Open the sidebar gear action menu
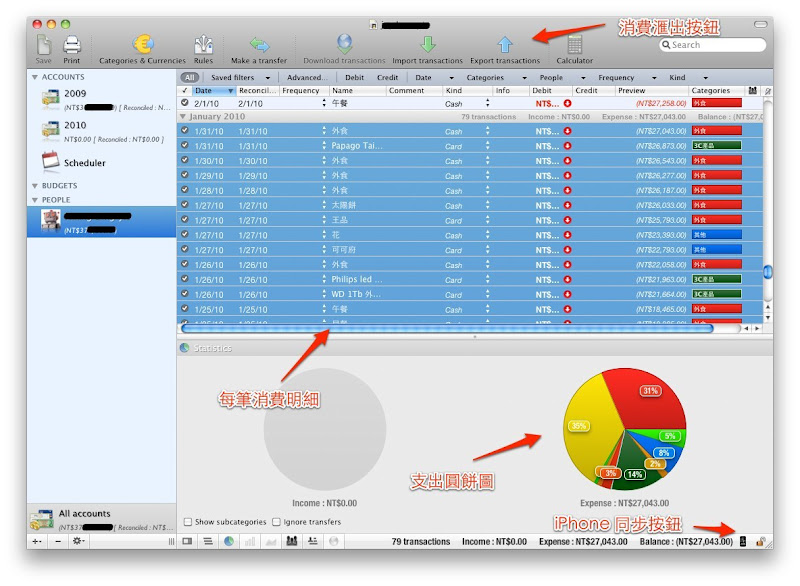The image size is (800, 586). 78,541
